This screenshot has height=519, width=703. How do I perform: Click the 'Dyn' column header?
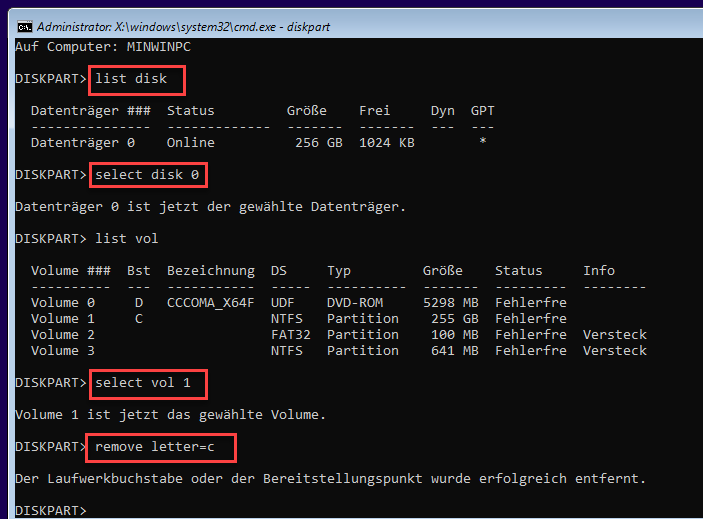point(443,111)
